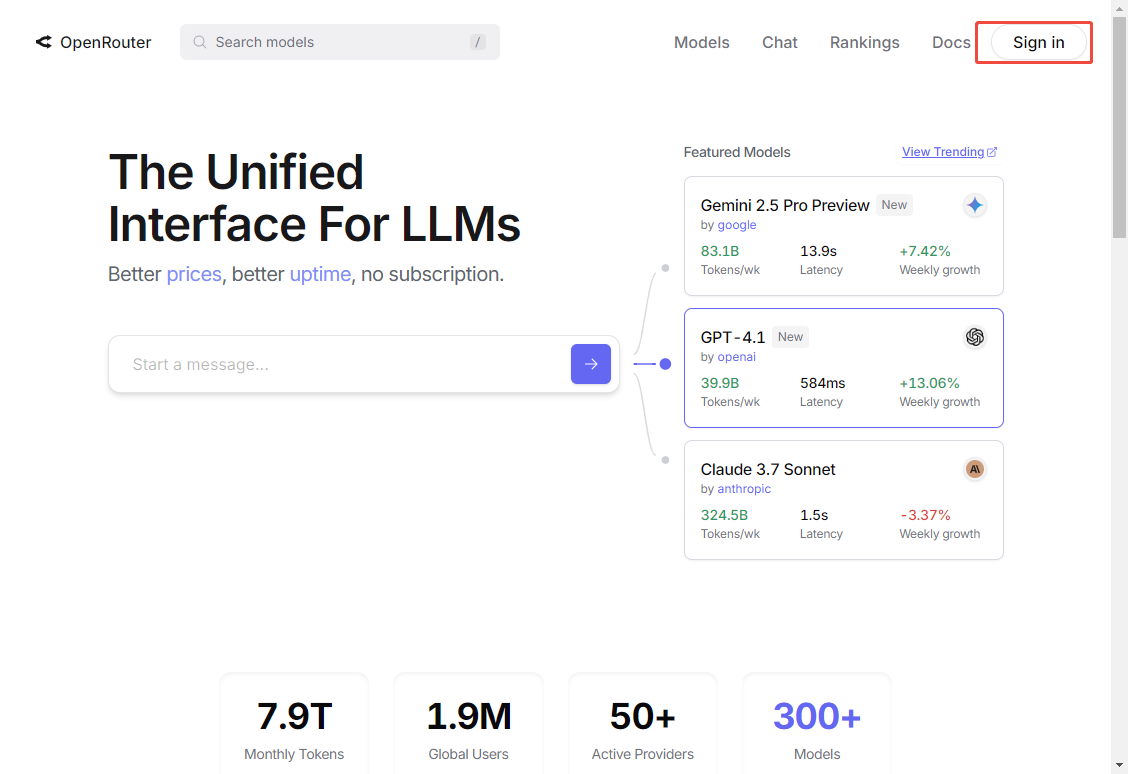Go to the Chat page
The width and height of the screenshot is (1128, 774).
[780, 42]
